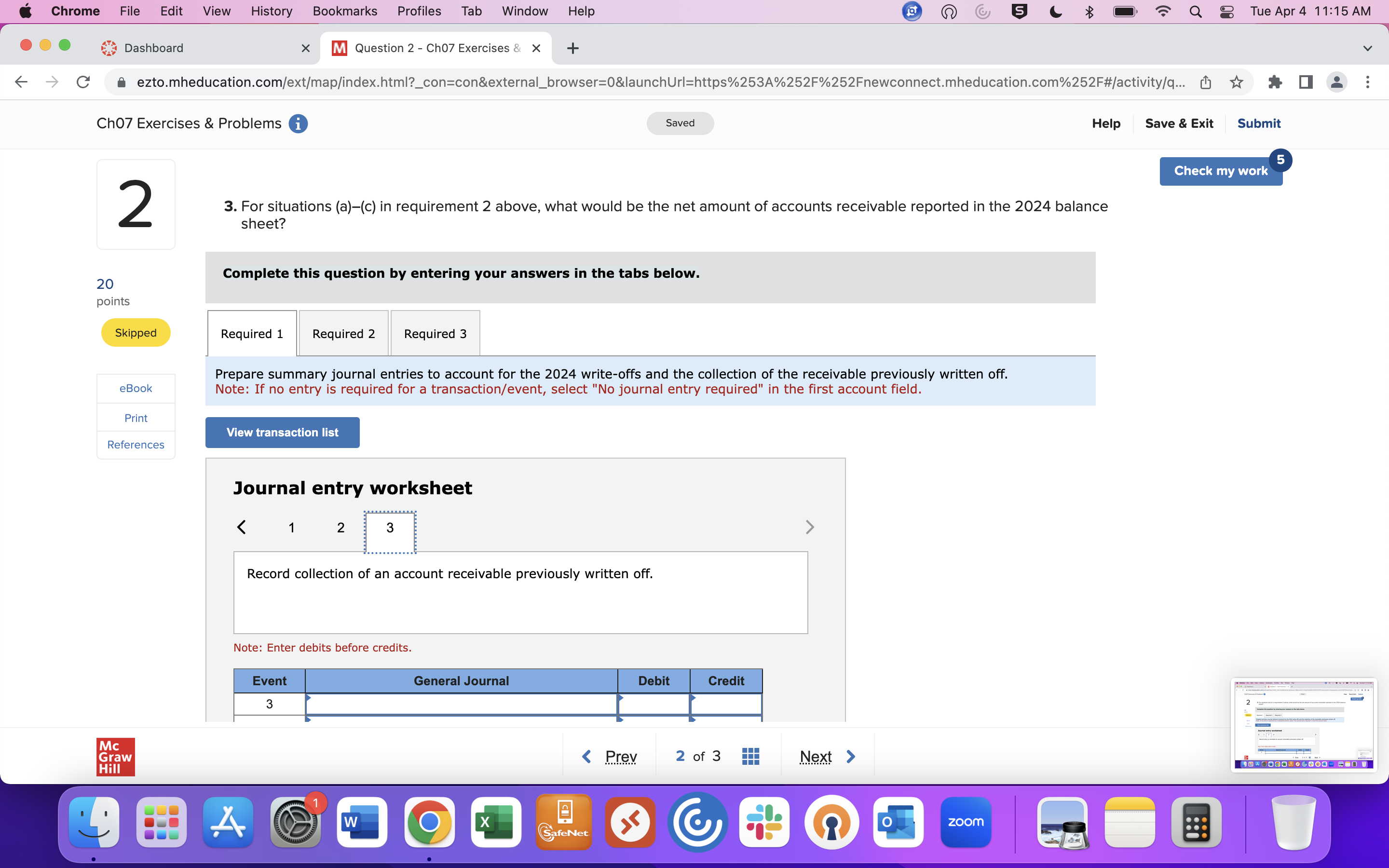Viewport: 1389px width, 868px height.
Task: Bookmark this page with the star icon
Action: (x=1236, y=82)
